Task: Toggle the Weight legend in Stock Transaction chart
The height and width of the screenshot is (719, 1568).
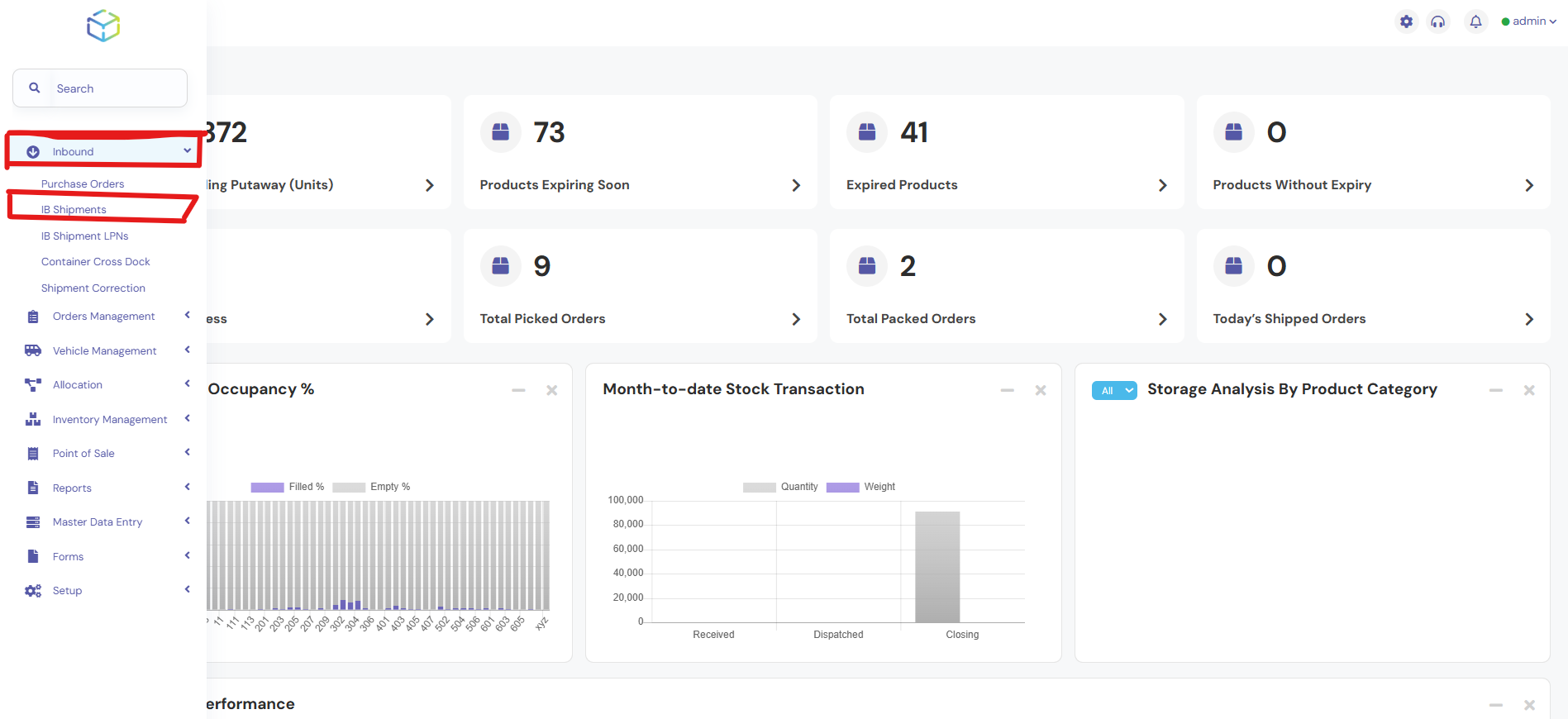Action: pyautogui.click(x=860, y=487)
